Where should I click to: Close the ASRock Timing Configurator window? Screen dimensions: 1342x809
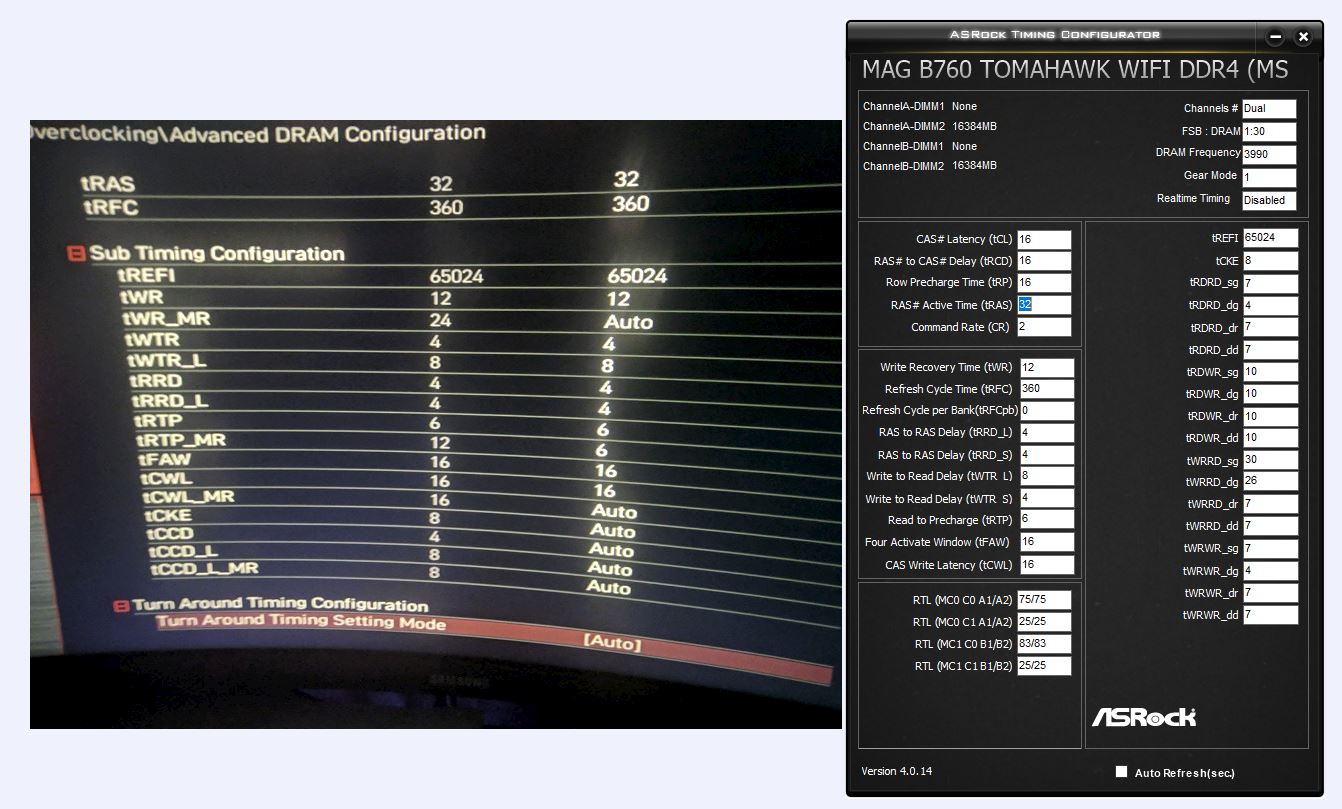click(x=1303, y=37)
